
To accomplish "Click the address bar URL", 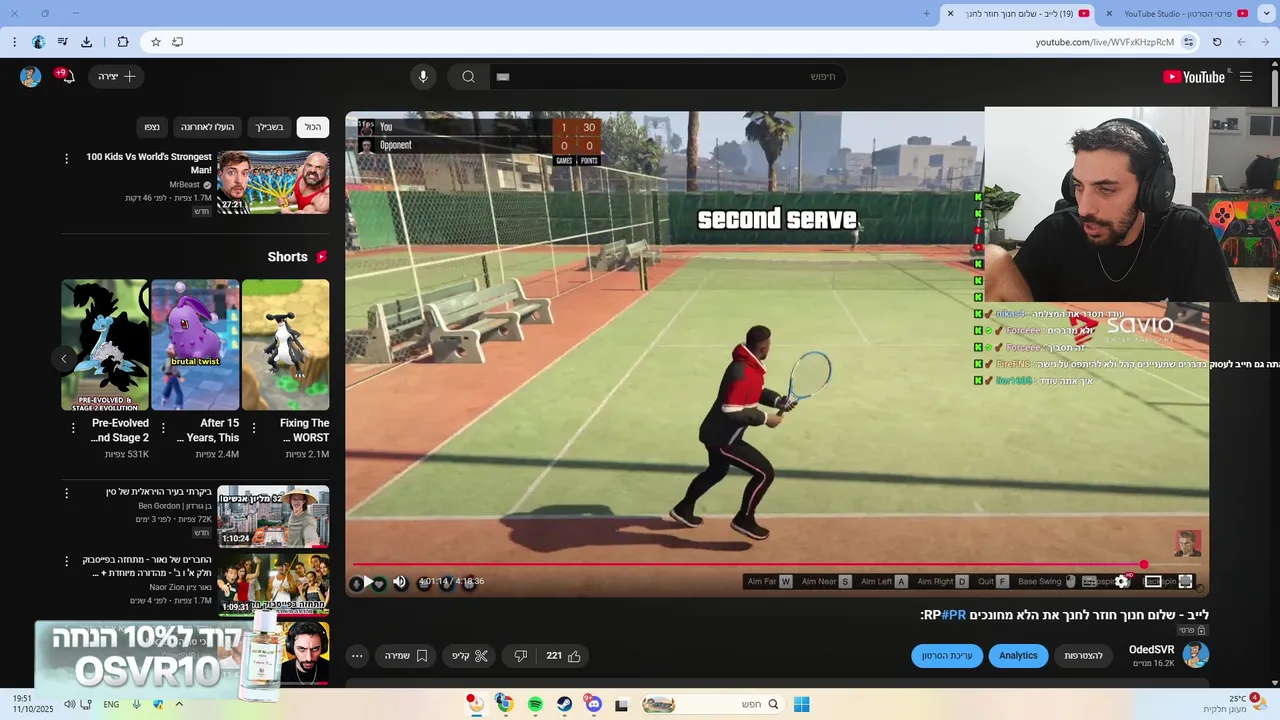I will coord(1105,42).
